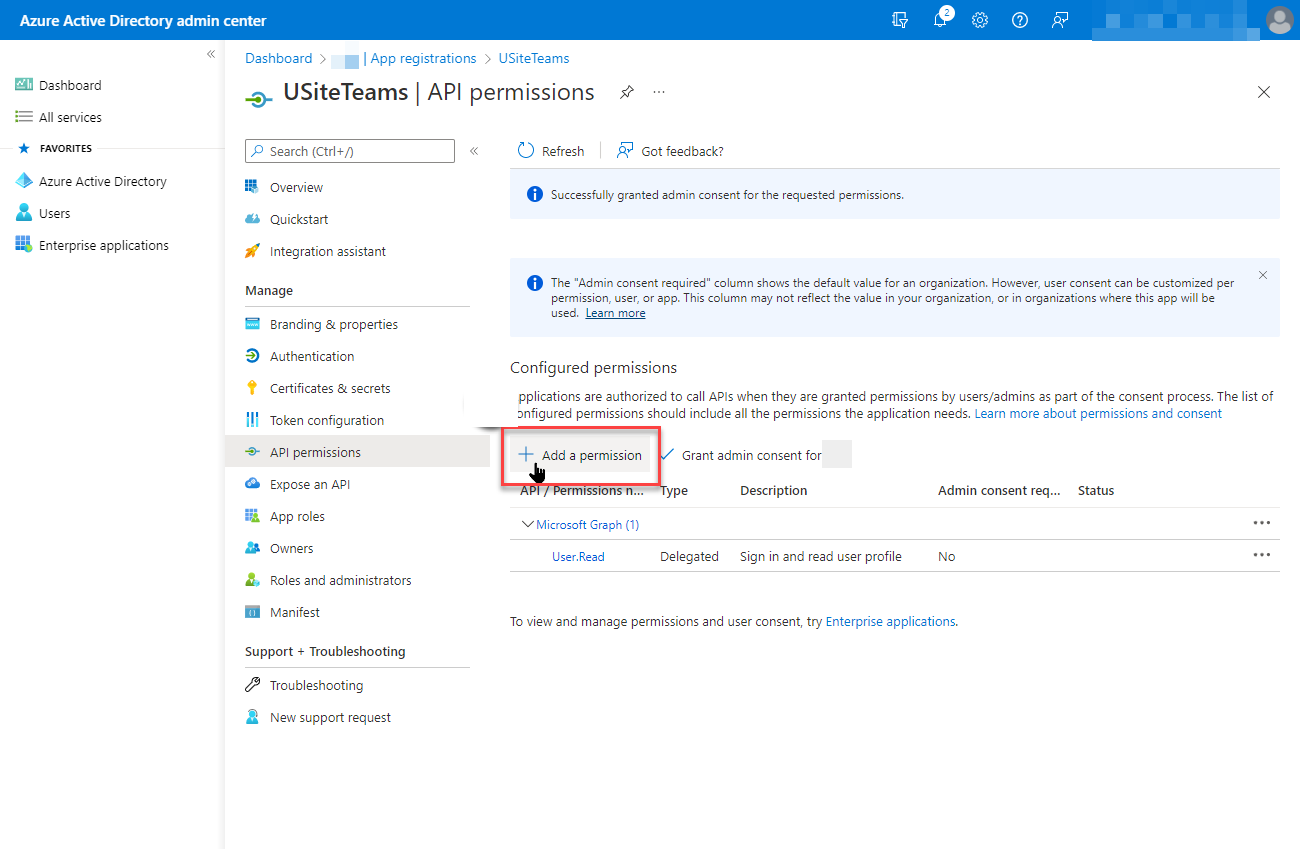Open the Learn more link in banner
The width and height of the screenshot is (1300, 849).
click(615, 313)
